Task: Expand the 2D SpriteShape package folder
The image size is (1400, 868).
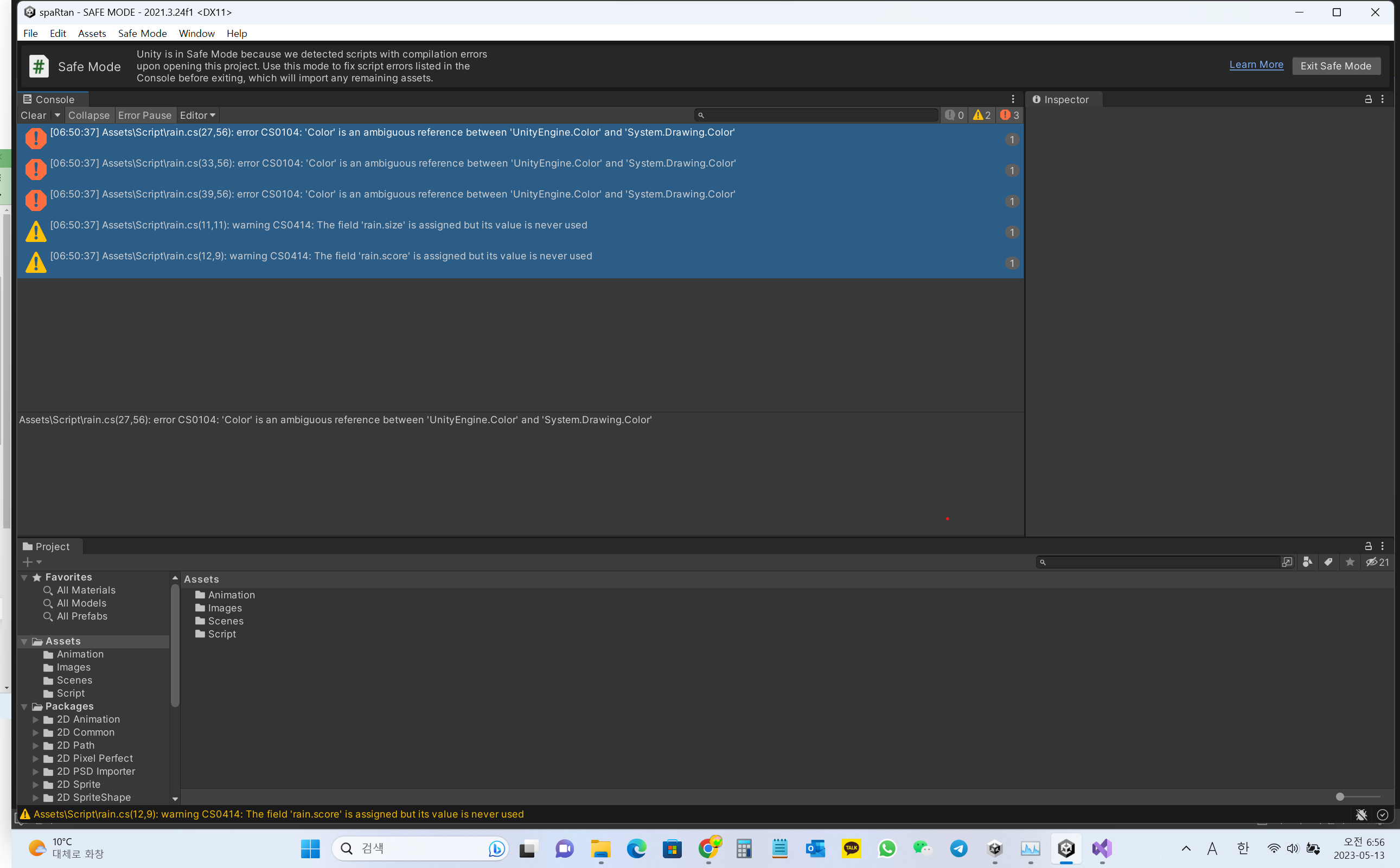Action: [x=36, y=797]
